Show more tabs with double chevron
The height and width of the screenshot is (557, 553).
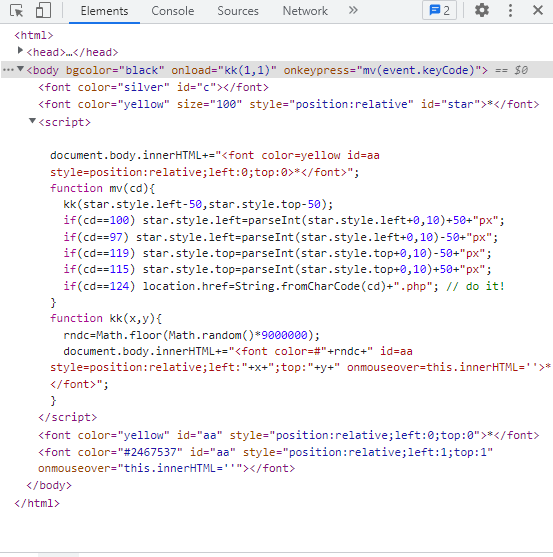tap(353, 10)
